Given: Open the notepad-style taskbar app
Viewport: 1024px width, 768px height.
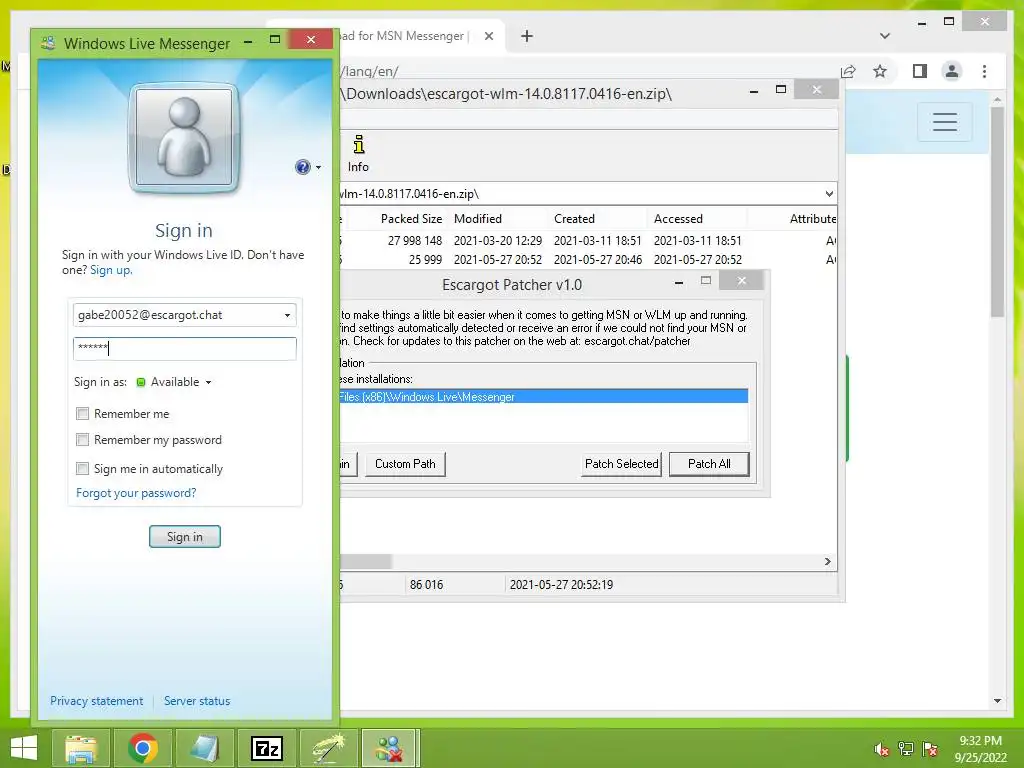Looking at the screenshot, I should pyautogui.click(x=205, y=748).
